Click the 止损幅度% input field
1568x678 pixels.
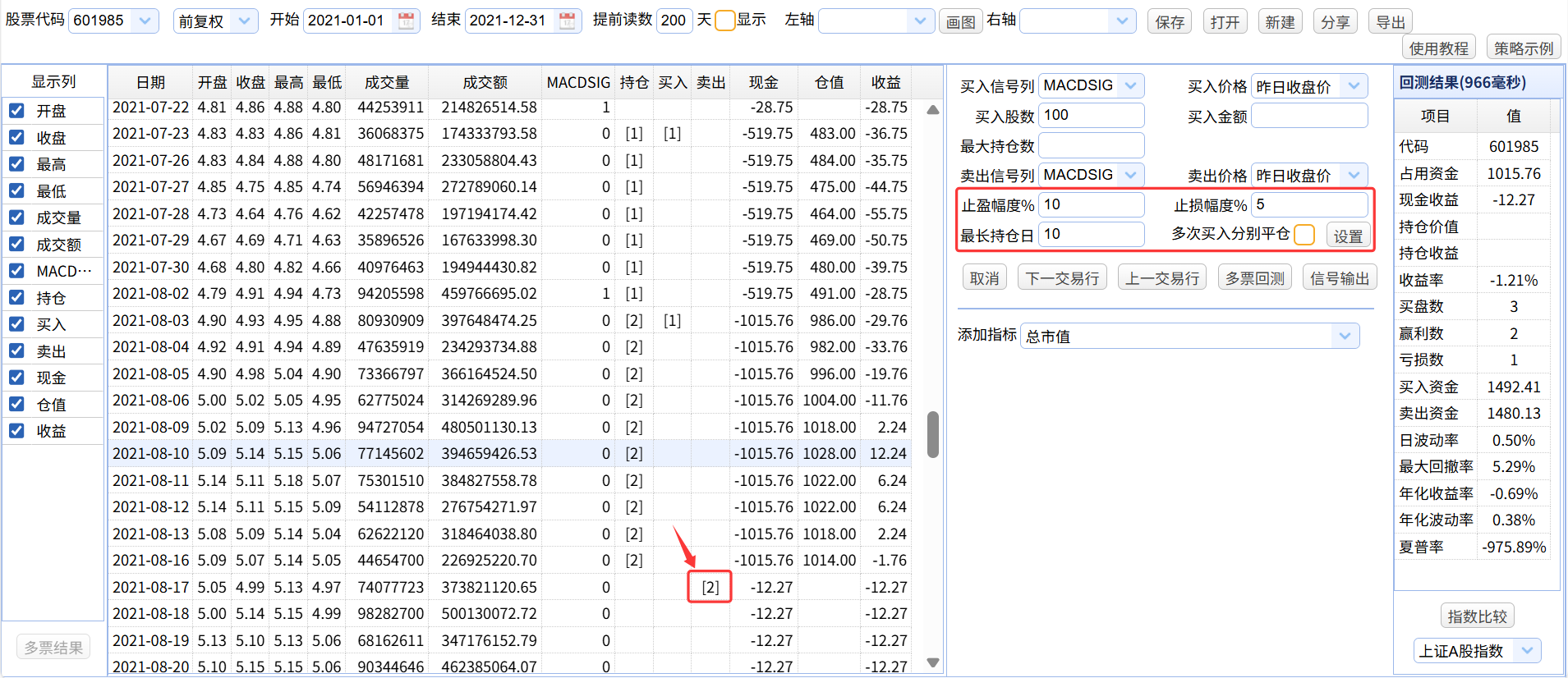tap(1309, 204)
